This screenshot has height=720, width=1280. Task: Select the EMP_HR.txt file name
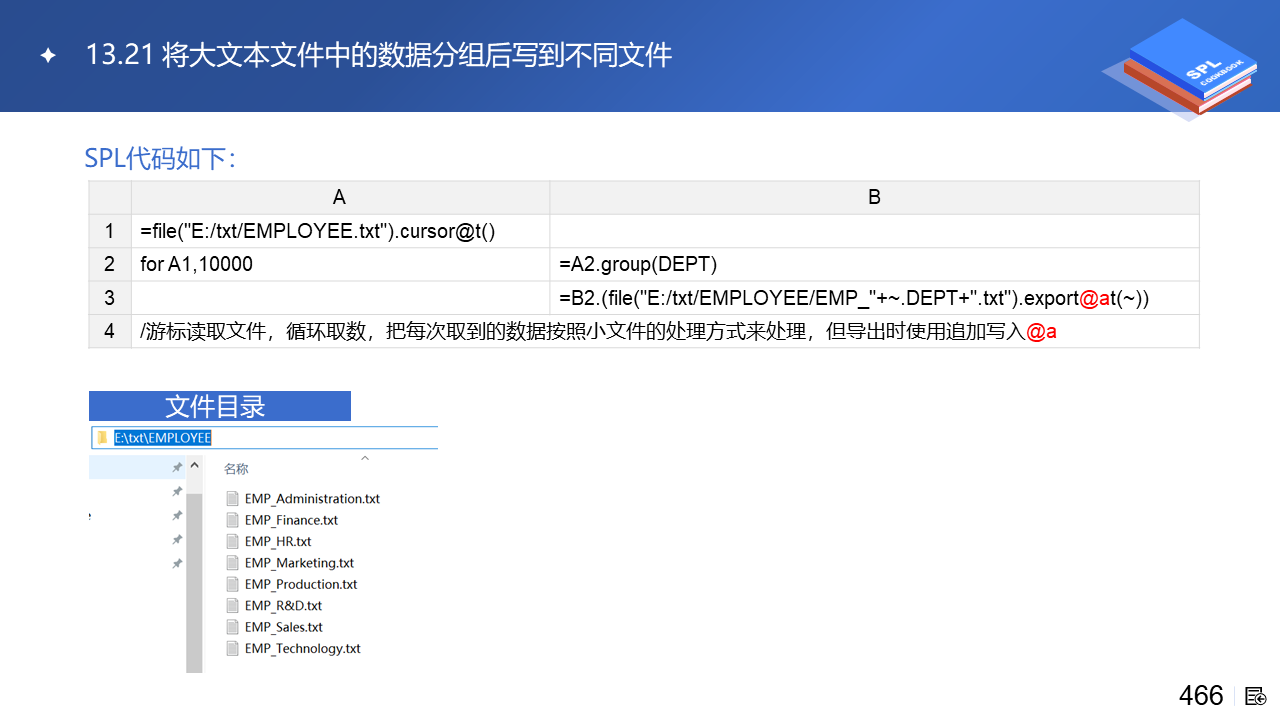click(278, 541)
